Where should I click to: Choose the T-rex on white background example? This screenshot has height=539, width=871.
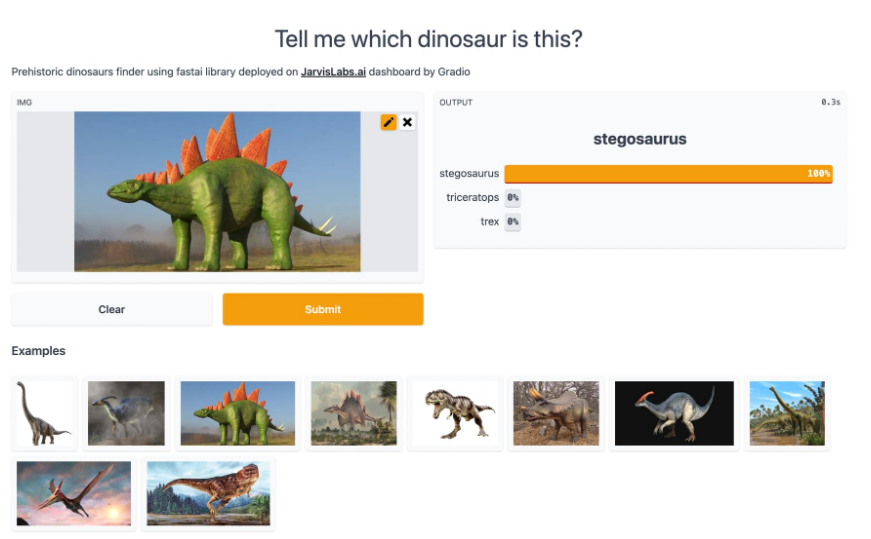click(x=455, y=413)
